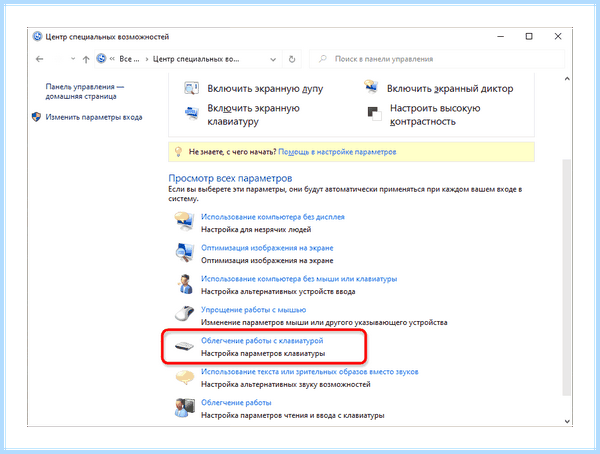
Task: Click the Narrator icon beside Включить экранный диктор
Action: click(371, 87)
